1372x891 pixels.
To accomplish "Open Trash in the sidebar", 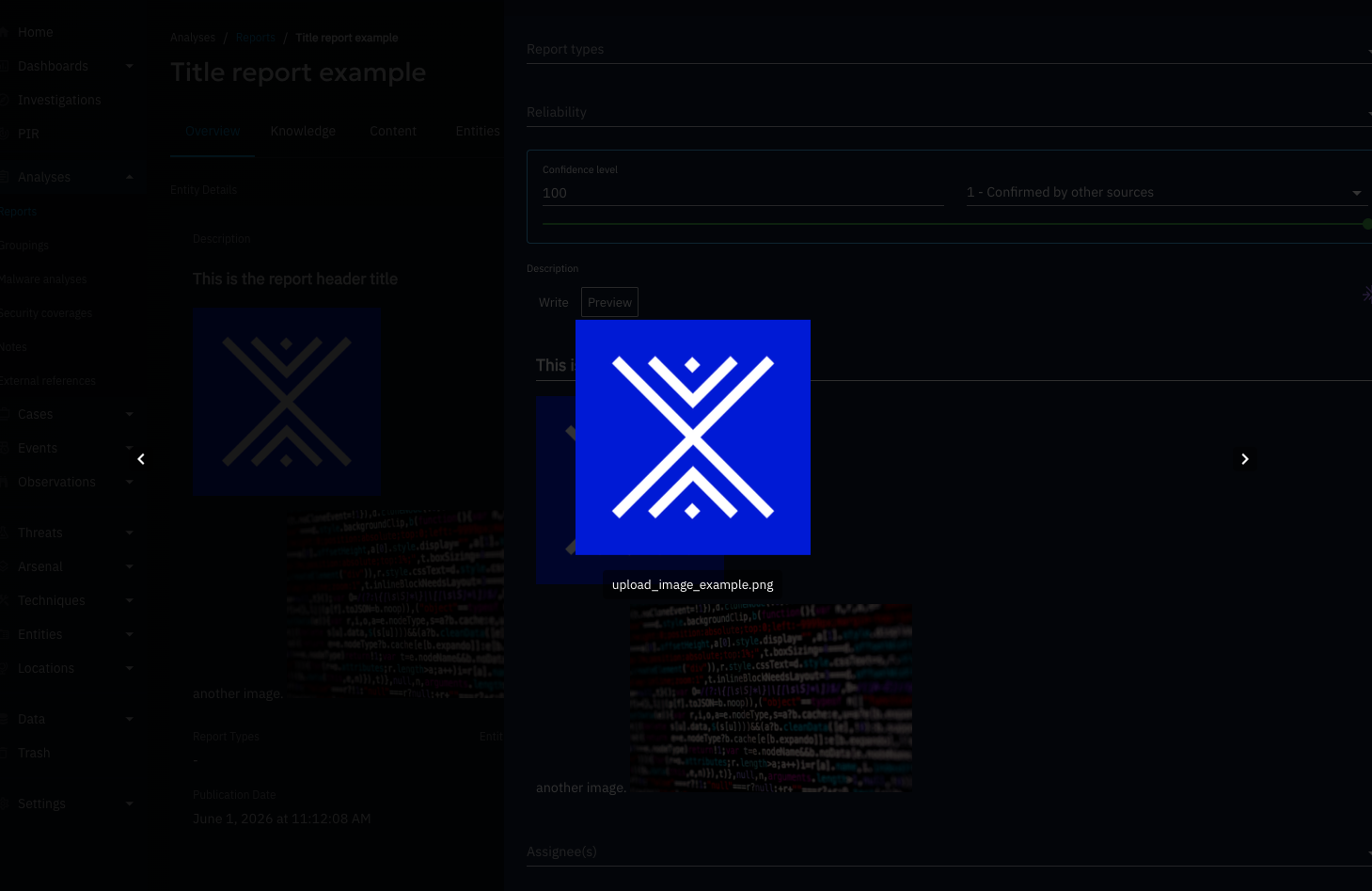I will coord(34,753).
